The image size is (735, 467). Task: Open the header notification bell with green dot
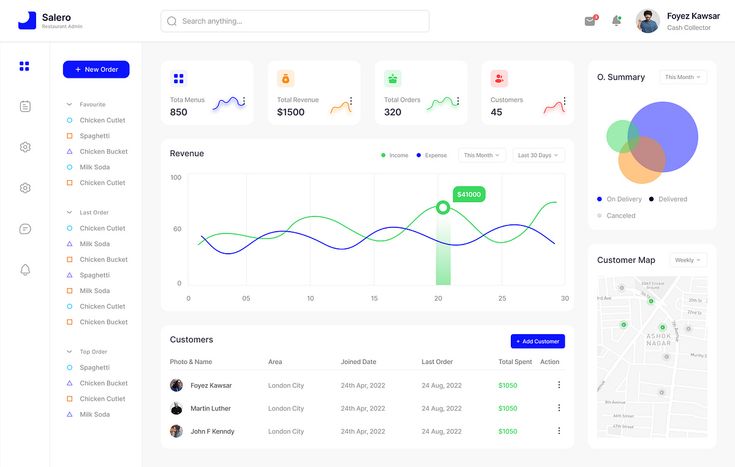point(616,21)
